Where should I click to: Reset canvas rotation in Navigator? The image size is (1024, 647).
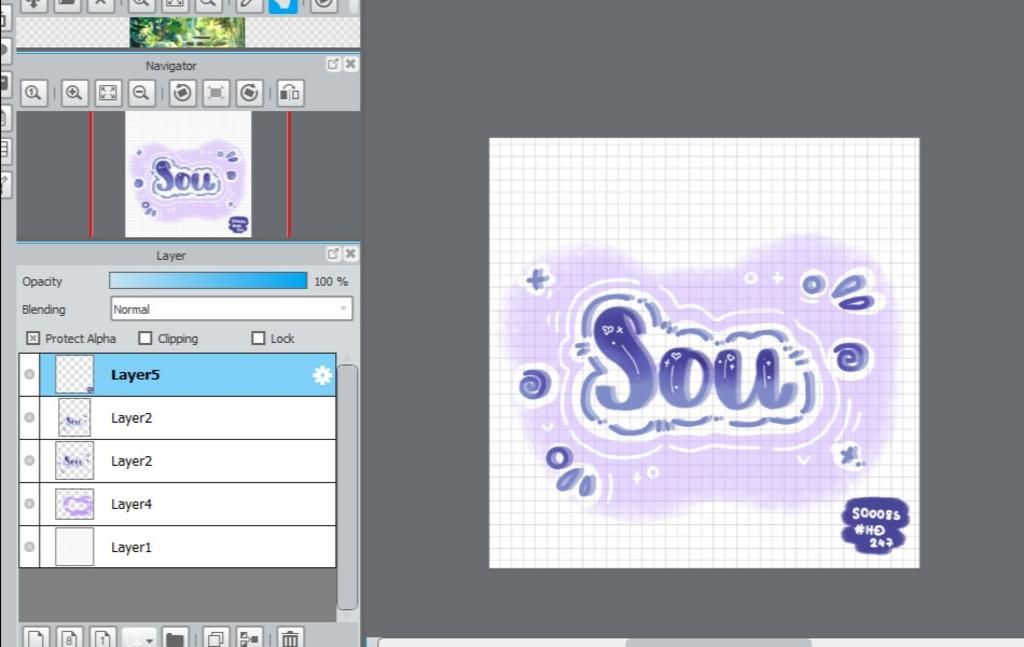point(216,93)
